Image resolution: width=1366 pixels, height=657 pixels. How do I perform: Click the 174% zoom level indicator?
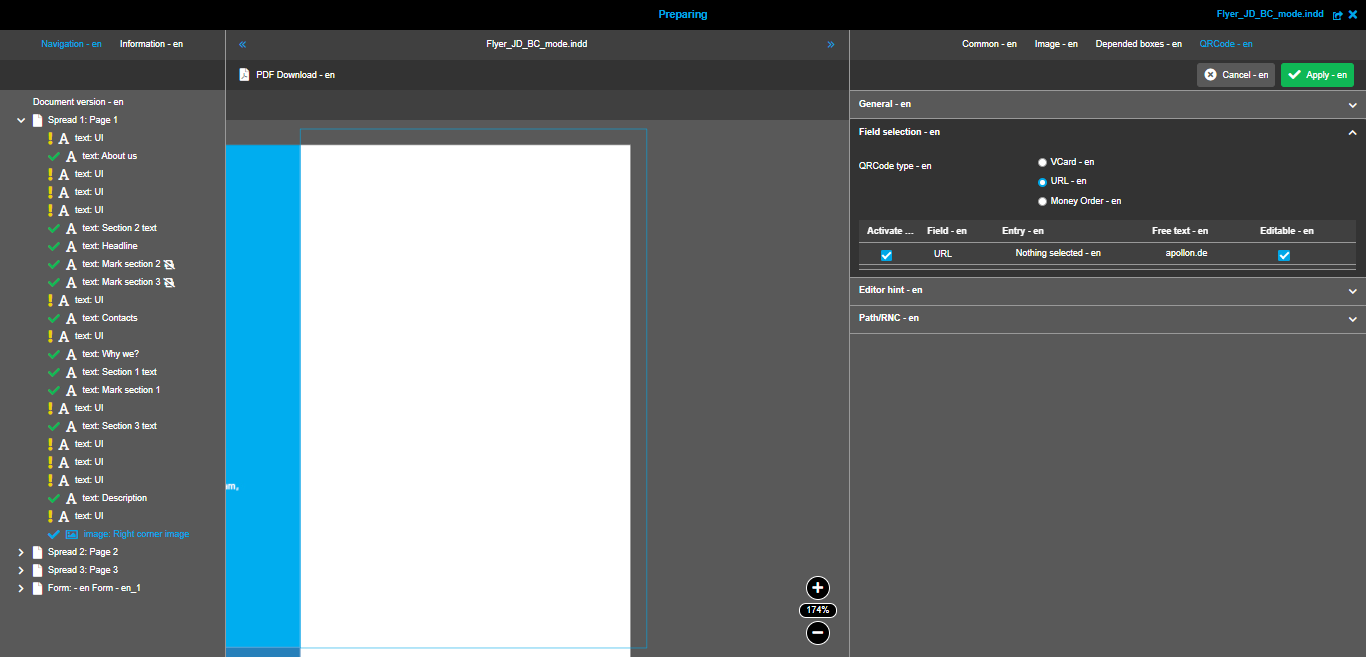coord(817,610)
